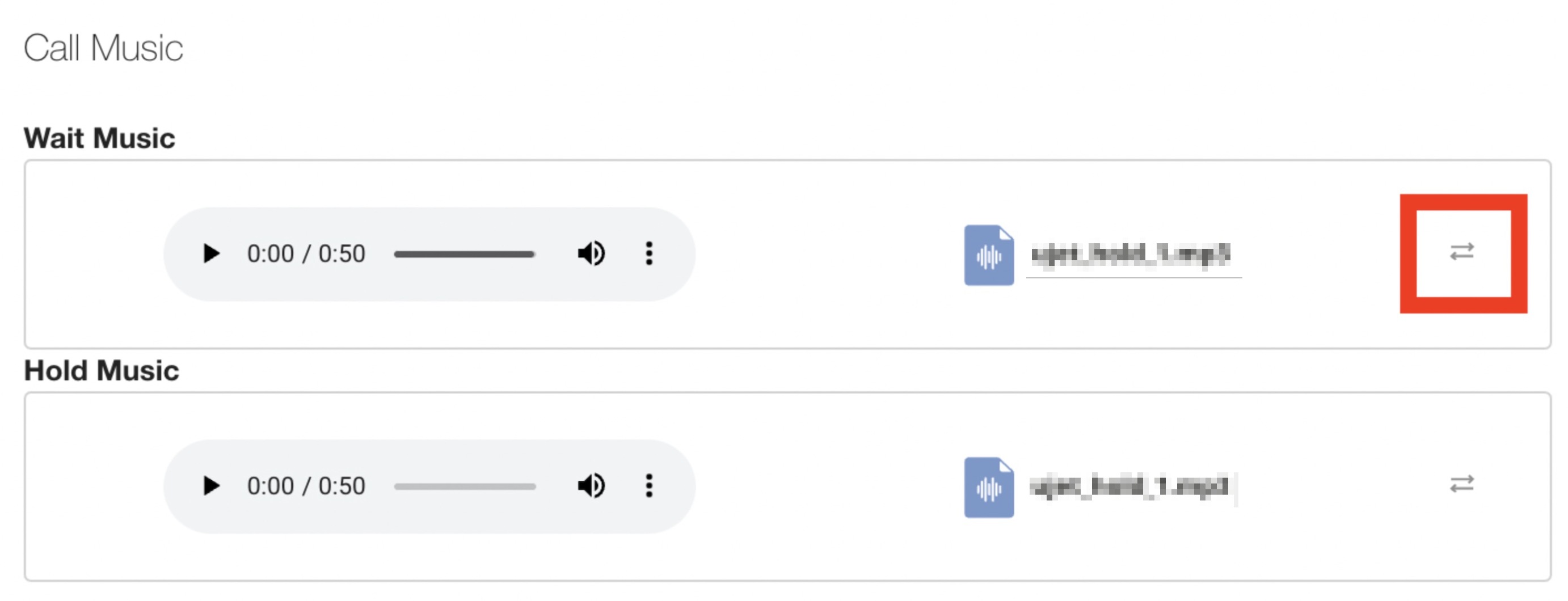The height and width of the screenshot is (601, 1568).
Task: Click the Hold Music audio file icon
Action: pyautogui.click(x=989, y=488)
